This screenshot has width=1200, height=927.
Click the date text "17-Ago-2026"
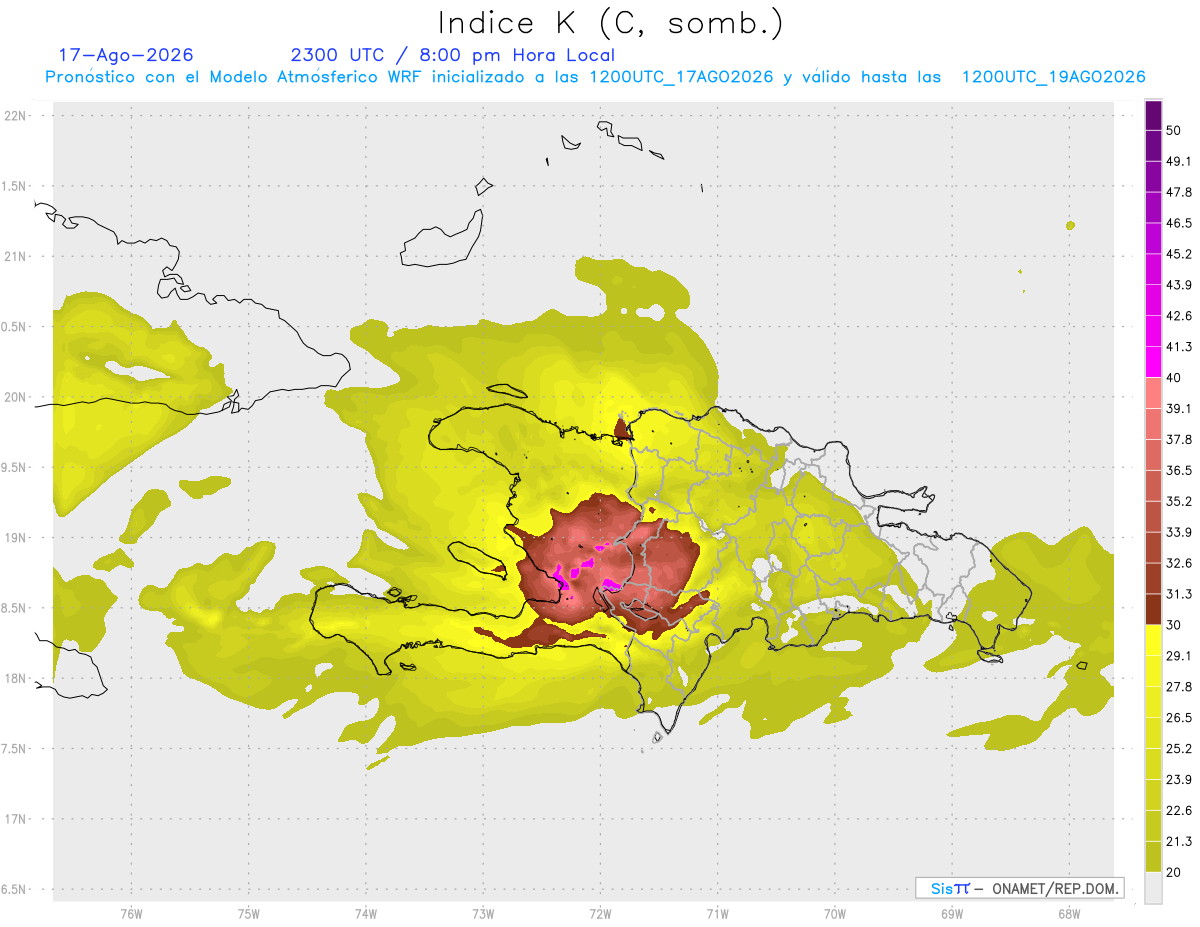(126, 55)
